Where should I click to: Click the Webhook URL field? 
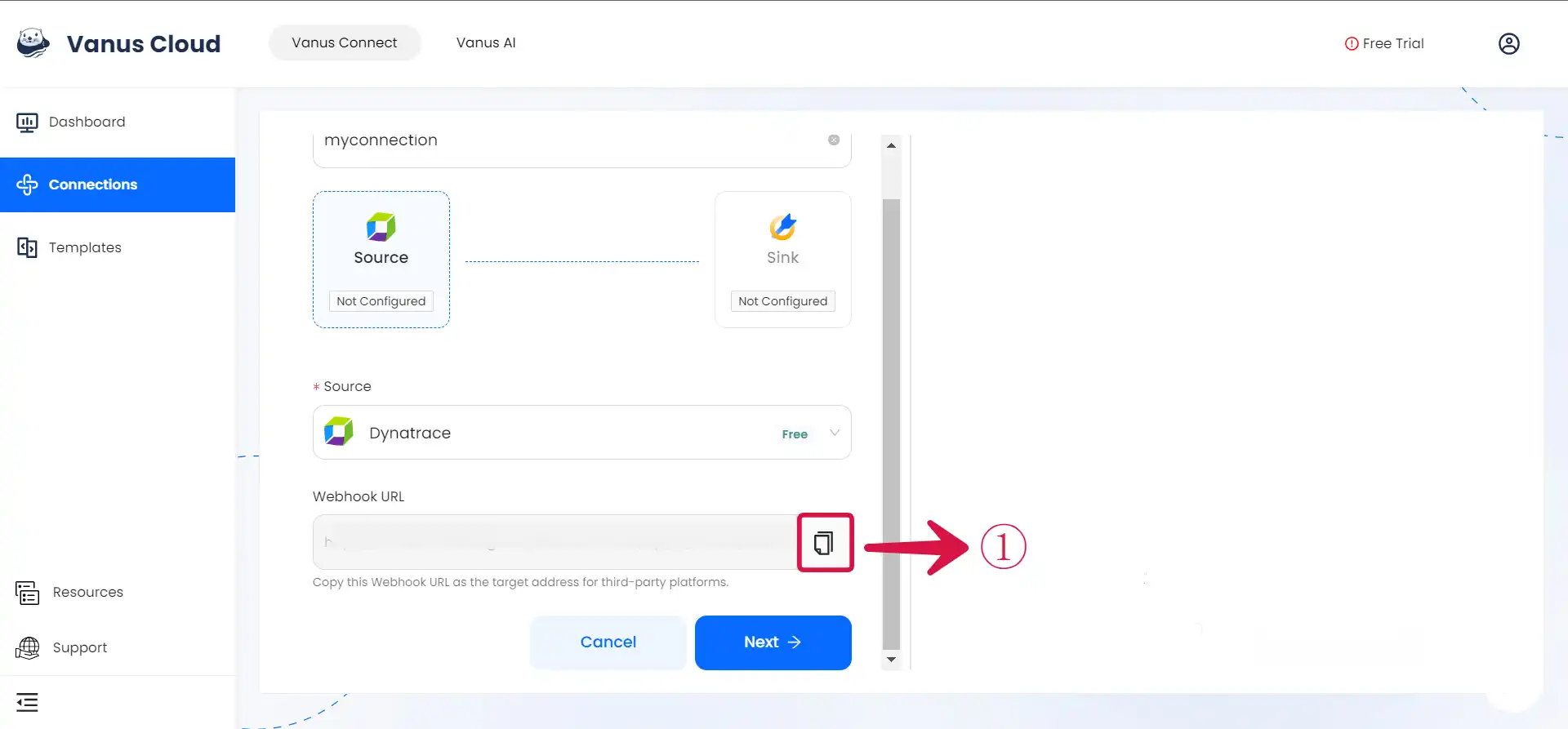tap(555, 542)
